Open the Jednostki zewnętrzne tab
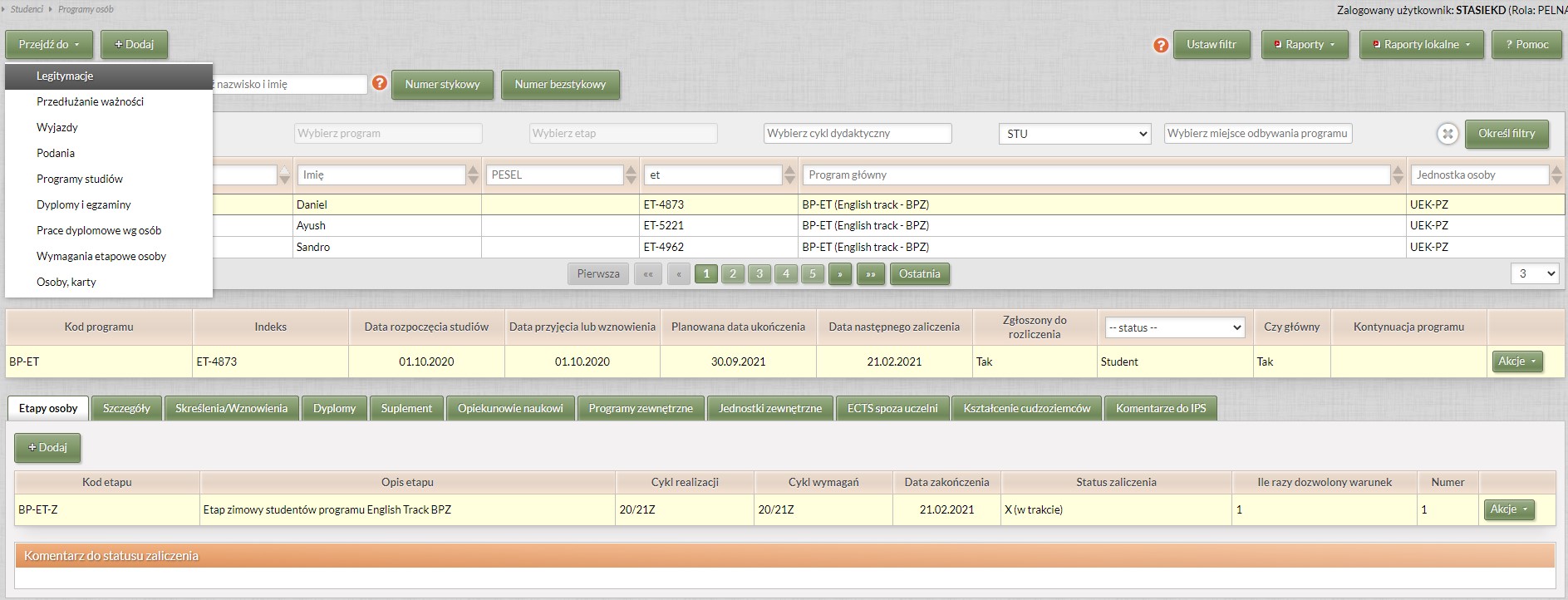 tap(770, 408)
